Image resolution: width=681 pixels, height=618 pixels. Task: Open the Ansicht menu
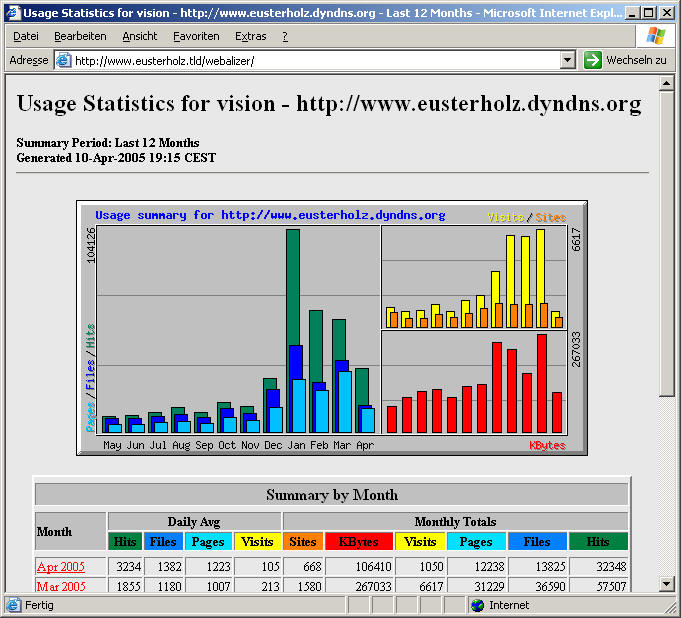click(x=140, y=36)
